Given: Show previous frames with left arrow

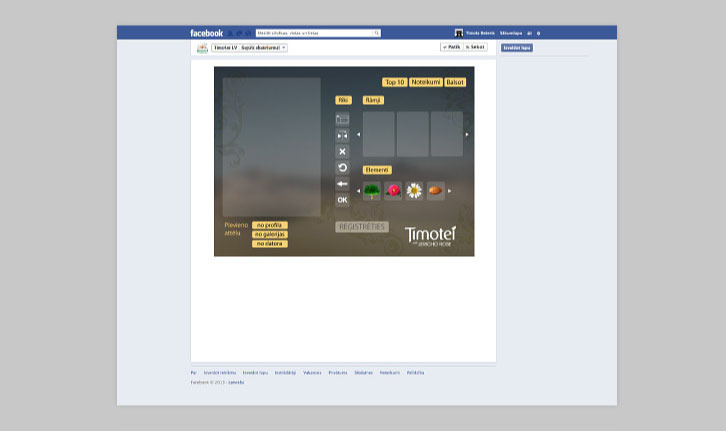Looking at the screenshot, I should (358, 134).
